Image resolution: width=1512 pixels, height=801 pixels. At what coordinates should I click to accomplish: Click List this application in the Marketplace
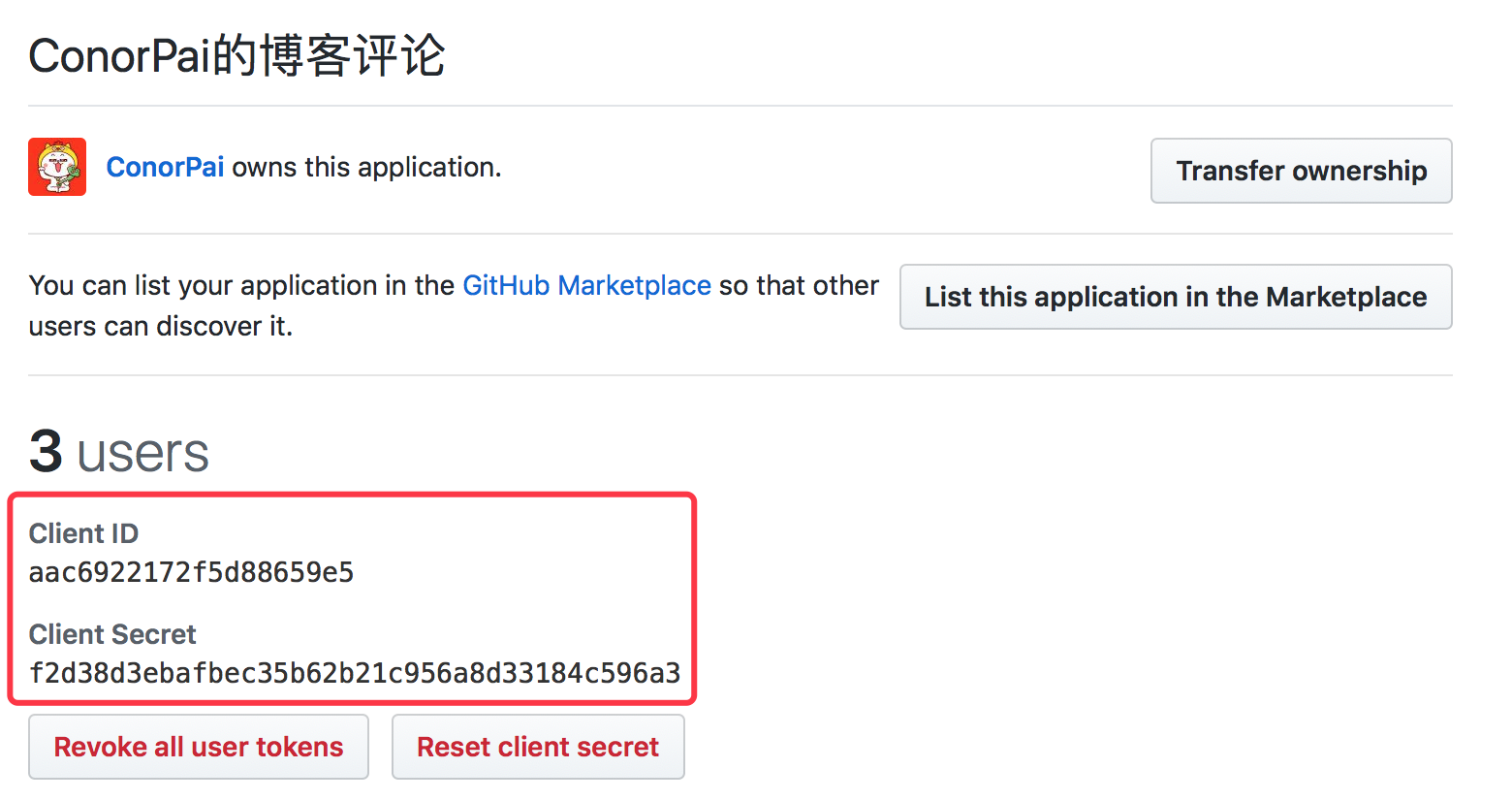point(1176,297)
